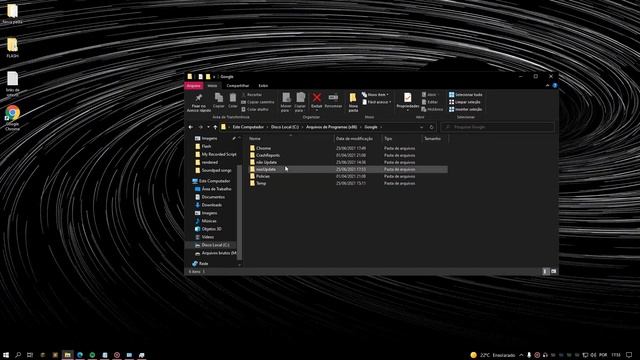Click the Histórico command in ribbon
This screenshot has width=640, height=360.
coord(432,109)
